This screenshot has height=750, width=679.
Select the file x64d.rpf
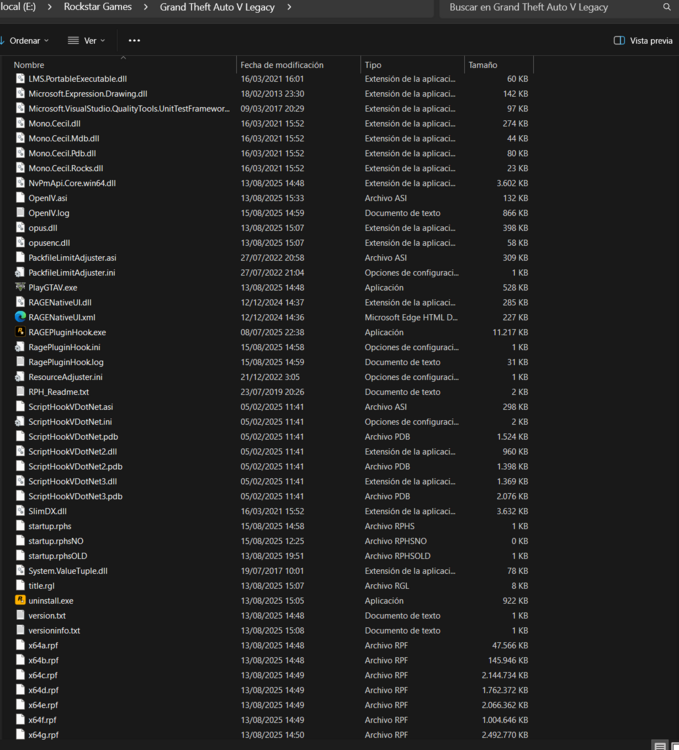[x=43, y=690]
